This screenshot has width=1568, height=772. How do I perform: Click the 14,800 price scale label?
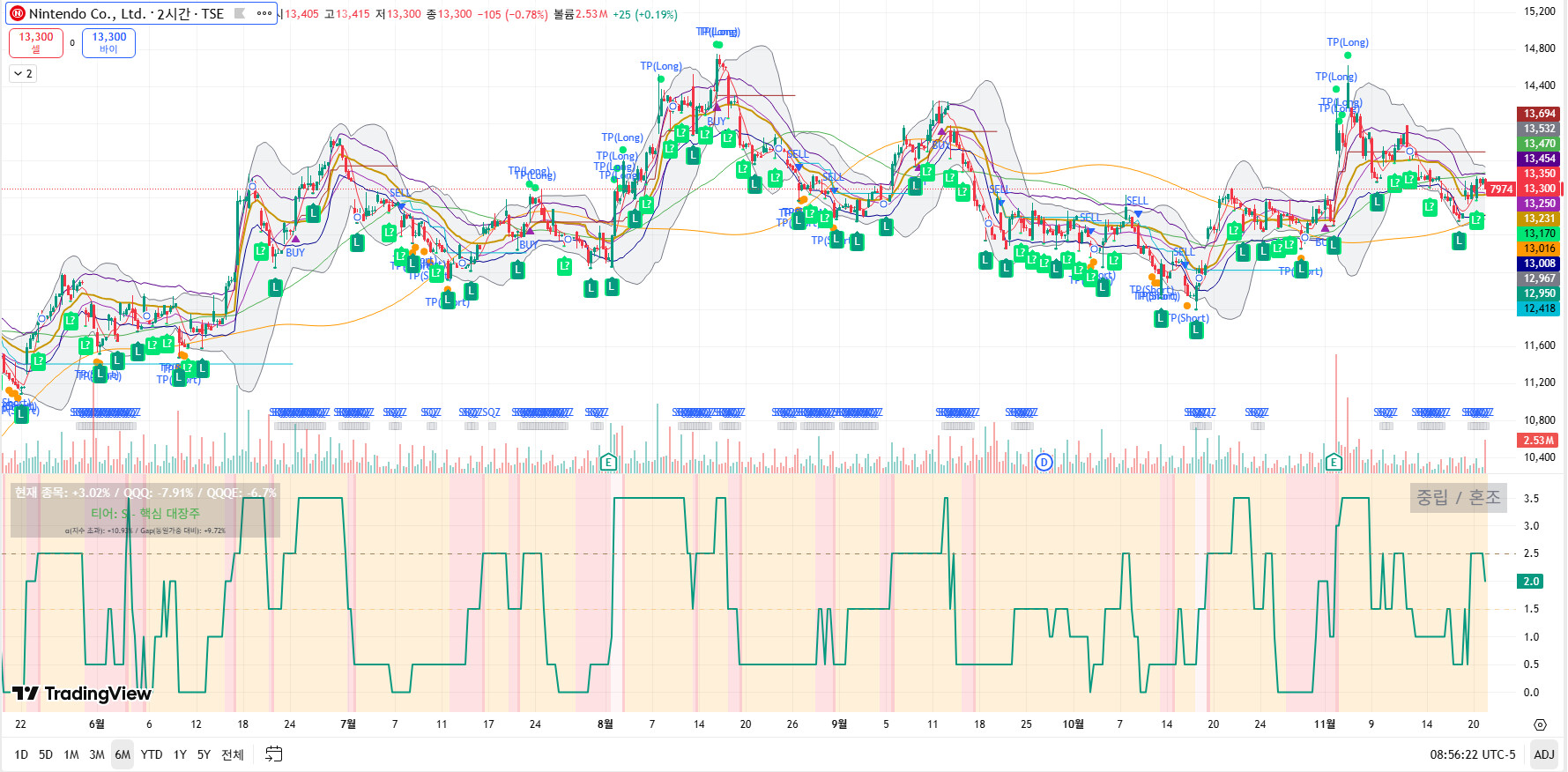(x=1540, y=48)
